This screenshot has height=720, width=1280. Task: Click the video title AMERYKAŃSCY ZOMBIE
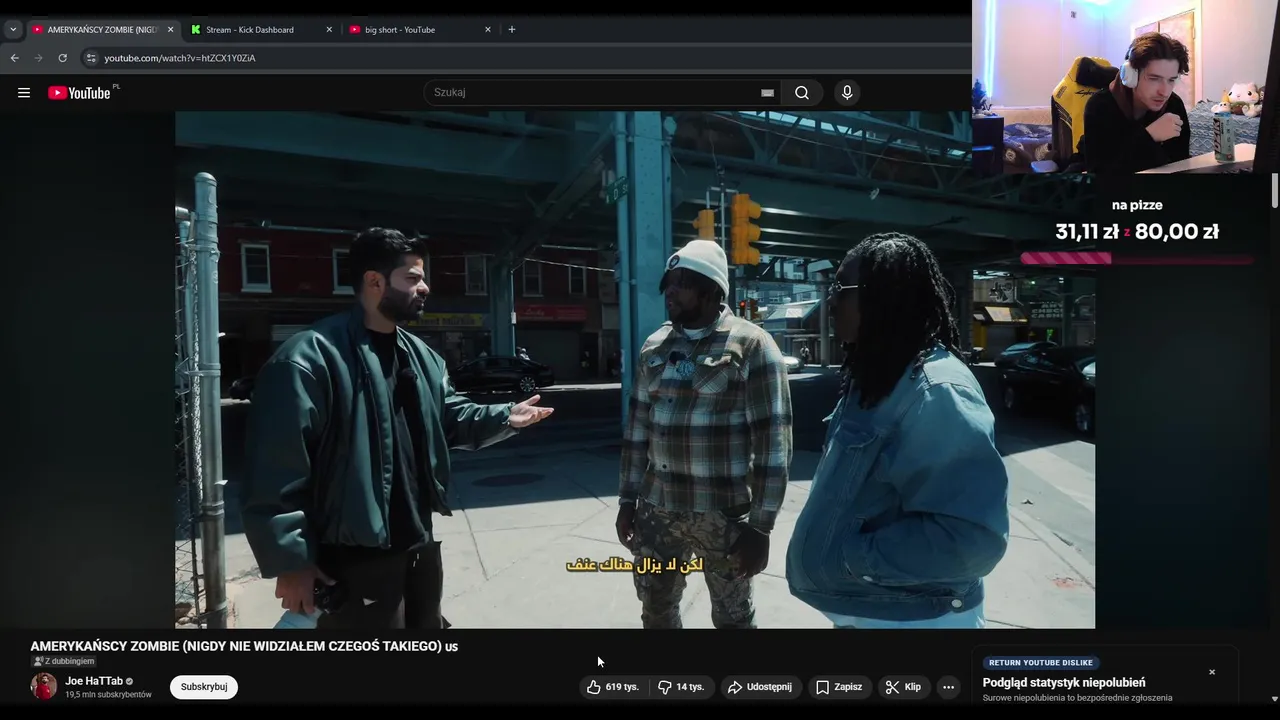pos(244,646)
